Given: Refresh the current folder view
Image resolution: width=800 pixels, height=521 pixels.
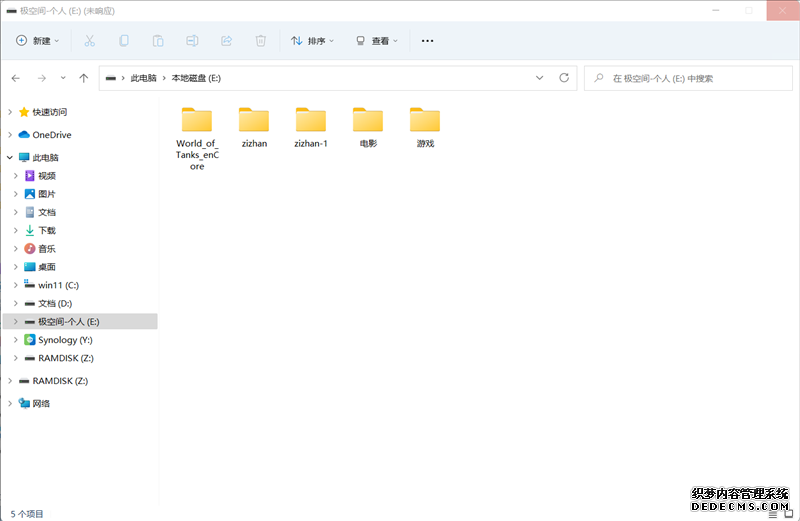Looking at the screenshot, I should (564, 78).
